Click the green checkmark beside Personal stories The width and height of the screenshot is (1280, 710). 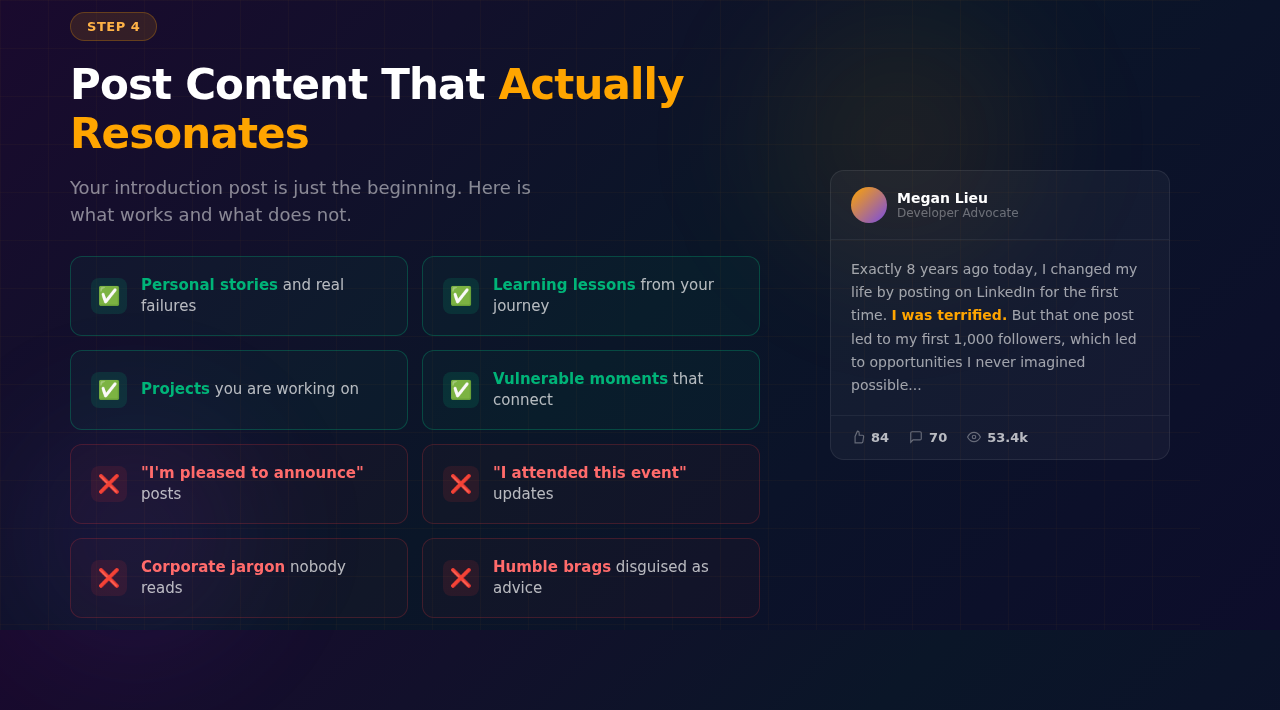coord(109,296)
